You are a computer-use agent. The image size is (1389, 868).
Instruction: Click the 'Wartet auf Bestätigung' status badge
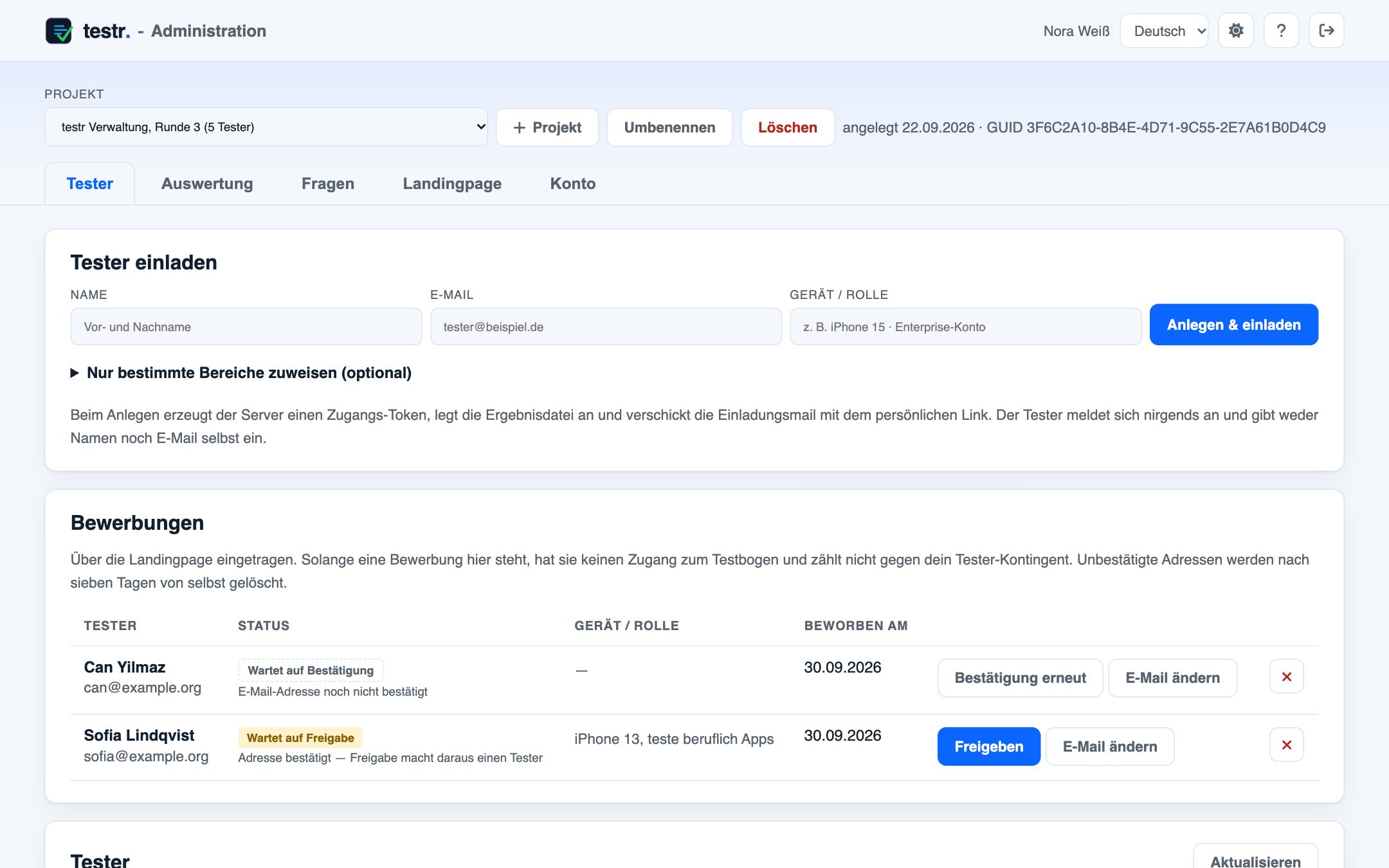pos(311,670)
